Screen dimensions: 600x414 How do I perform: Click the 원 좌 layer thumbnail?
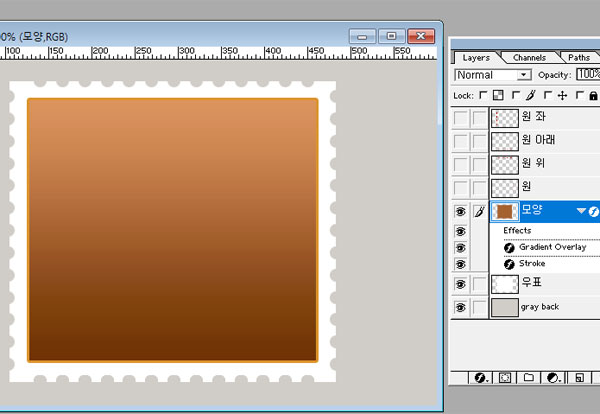(505, 118)
